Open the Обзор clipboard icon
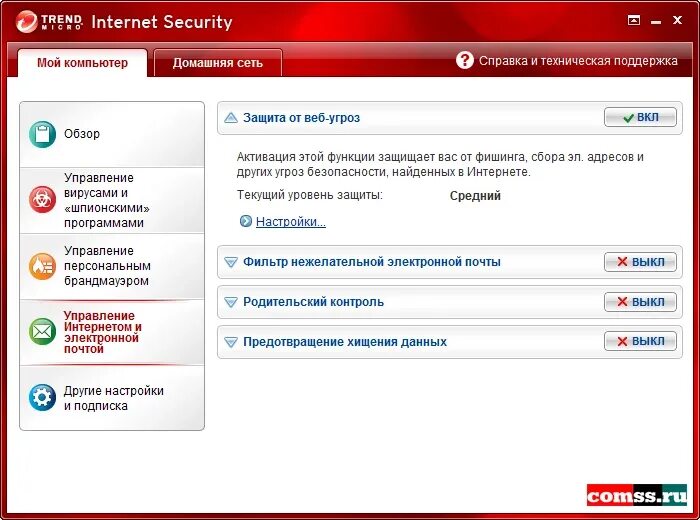Image resolution: width=700 pixels, height=520 pixels. pyautogui.click(x=42, y=134)
